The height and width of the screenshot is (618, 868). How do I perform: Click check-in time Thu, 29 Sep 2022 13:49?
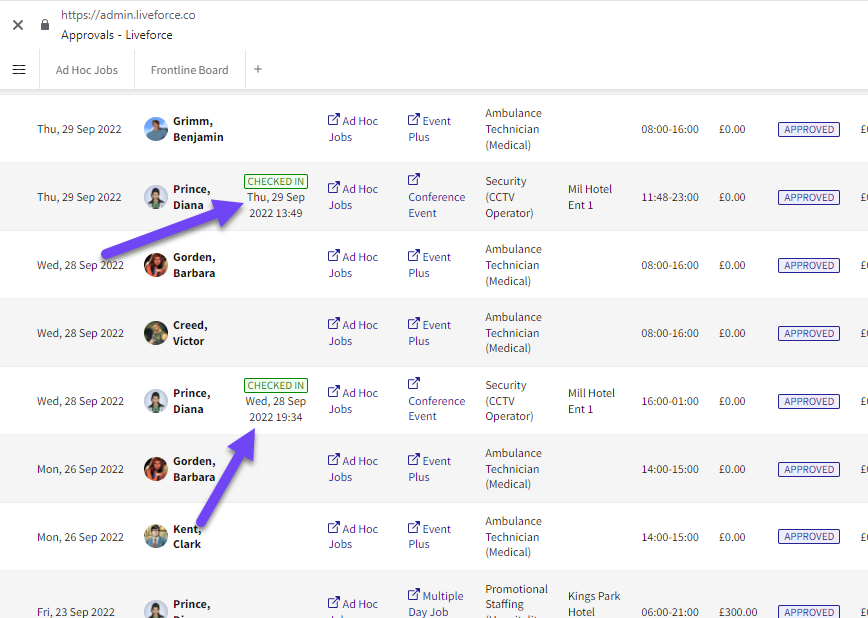(276, 205)
